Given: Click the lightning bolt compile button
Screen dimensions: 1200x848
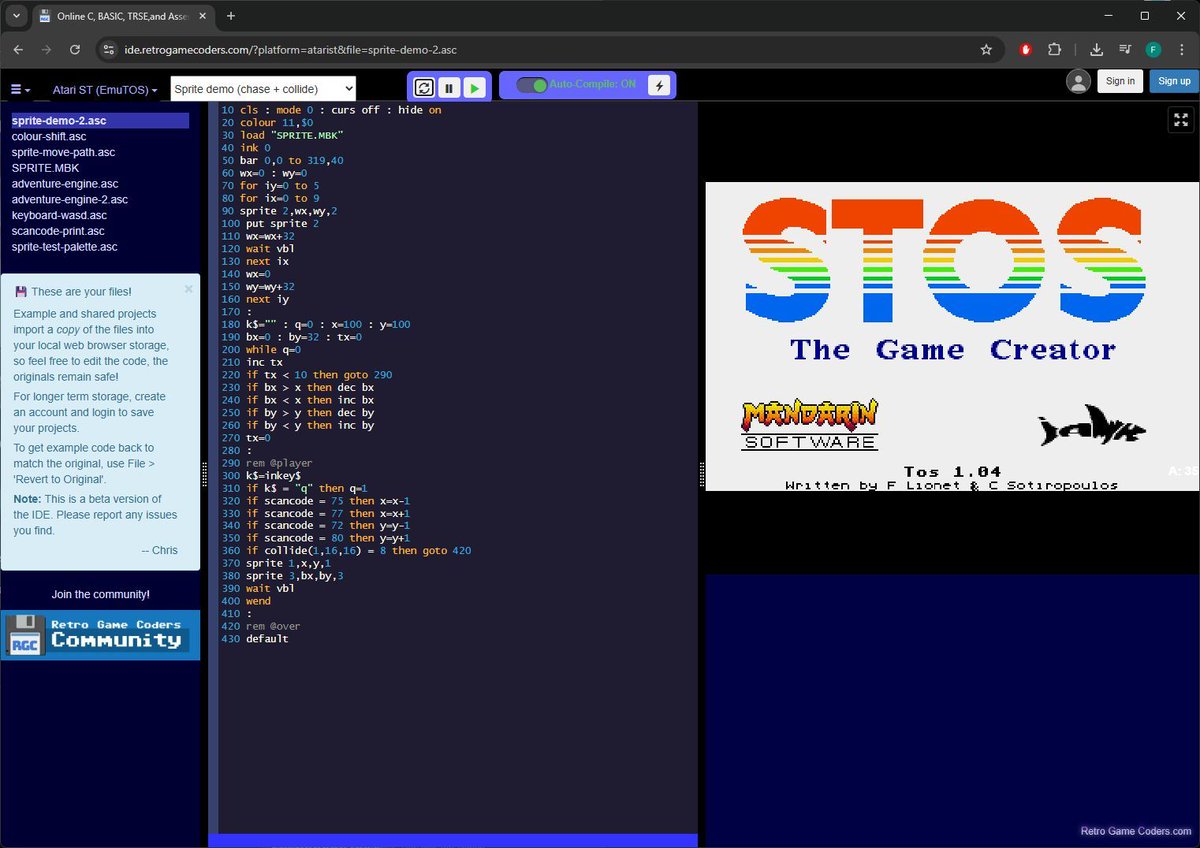Looking at the screenshot, I should [x=658, y=85].
